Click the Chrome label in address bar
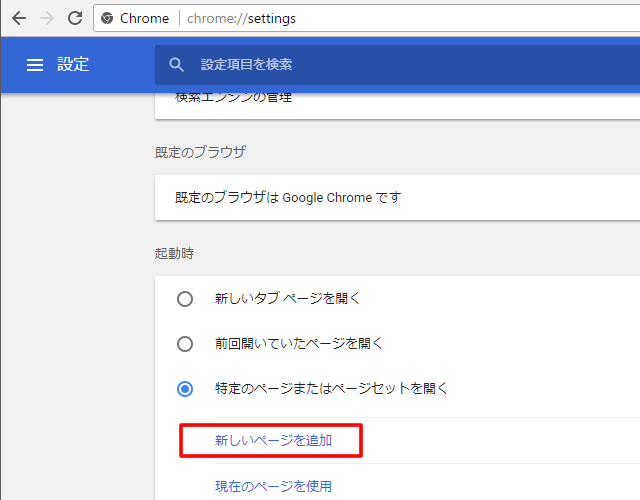The image size is (640, 500). pyautogui.click(x=144, y=18)
